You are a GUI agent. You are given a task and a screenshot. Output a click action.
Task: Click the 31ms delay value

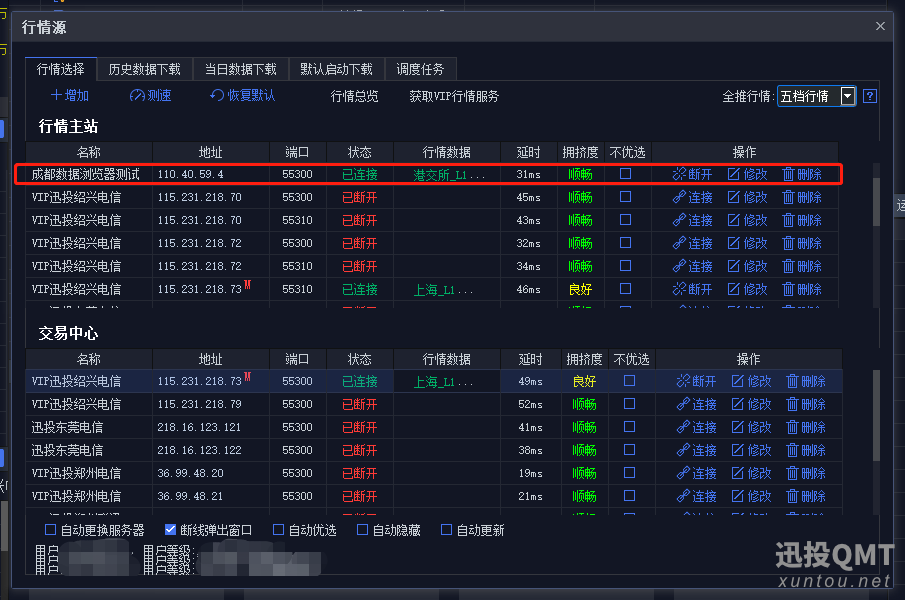point(529,174)
